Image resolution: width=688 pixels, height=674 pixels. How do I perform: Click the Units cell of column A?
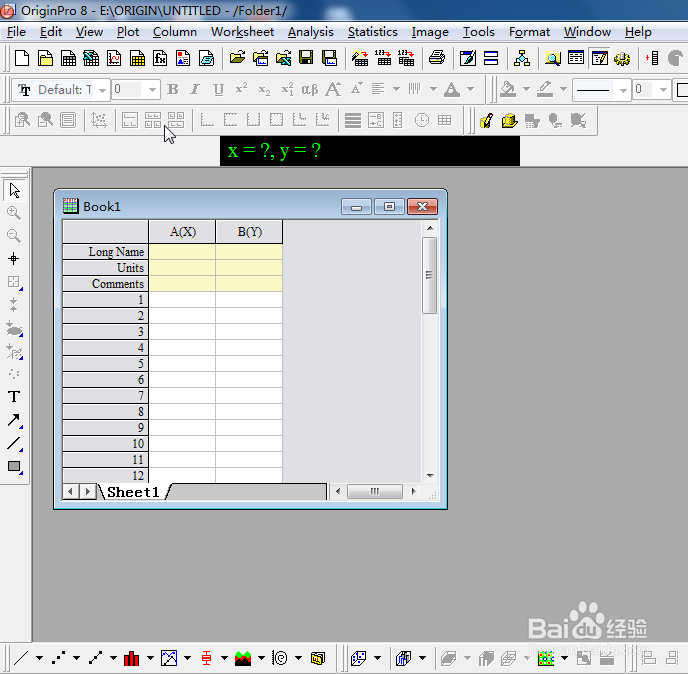(182, 268)
